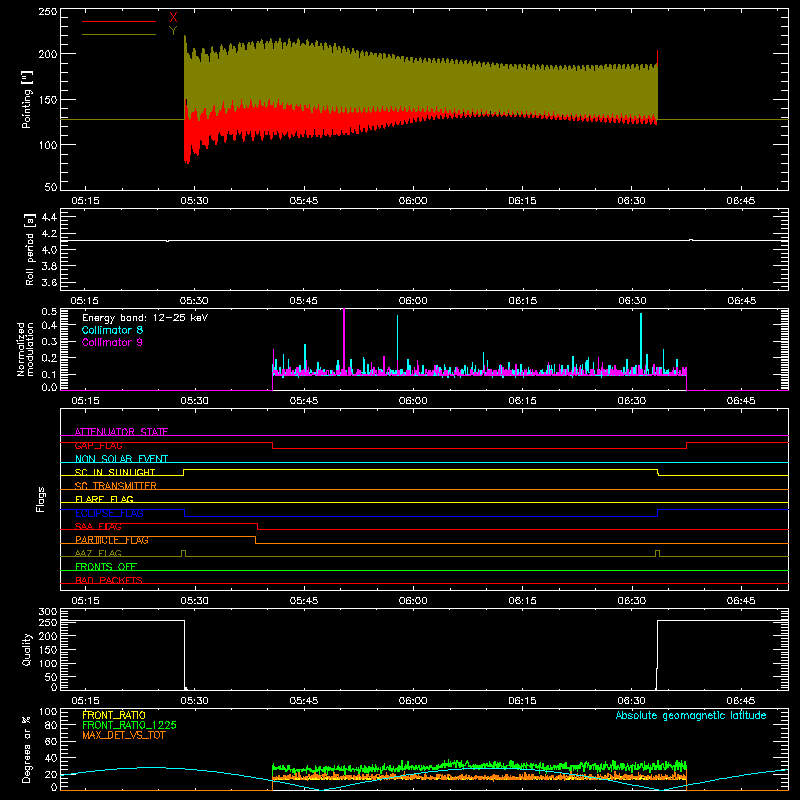Click the 200 tick on Pointing axis
The image size is (800, 800).
tap(47, 54)
